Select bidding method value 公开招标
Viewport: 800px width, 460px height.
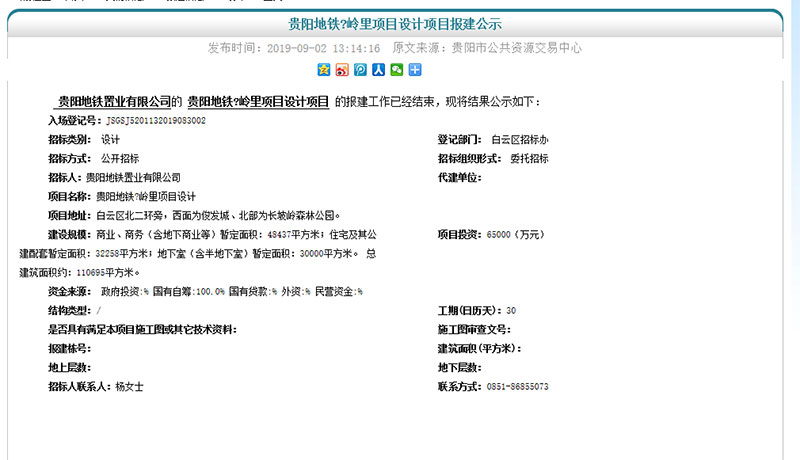pos(120,159)
